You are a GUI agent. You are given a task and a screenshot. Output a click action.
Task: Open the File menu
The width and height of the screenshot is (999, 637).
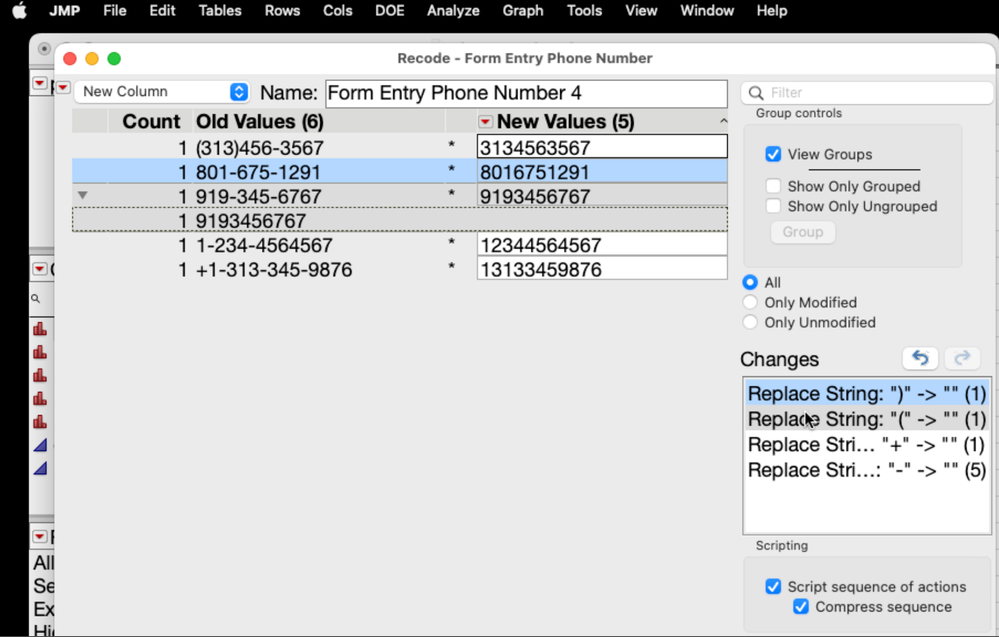click(115, 11)
